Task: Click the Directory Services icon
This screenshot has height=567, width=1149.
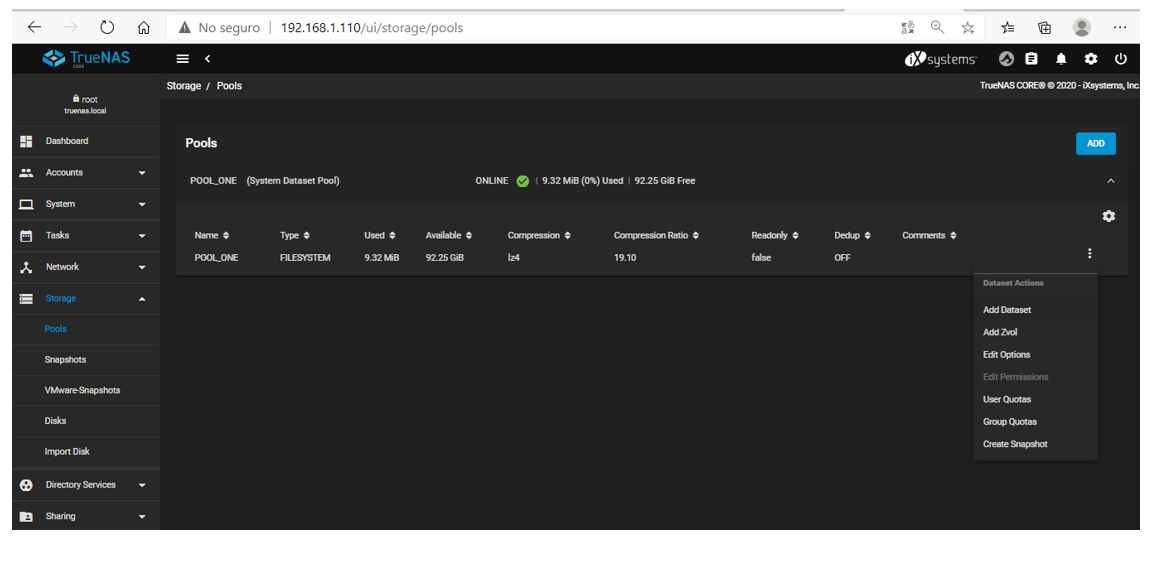Action: tap(26, 485)
